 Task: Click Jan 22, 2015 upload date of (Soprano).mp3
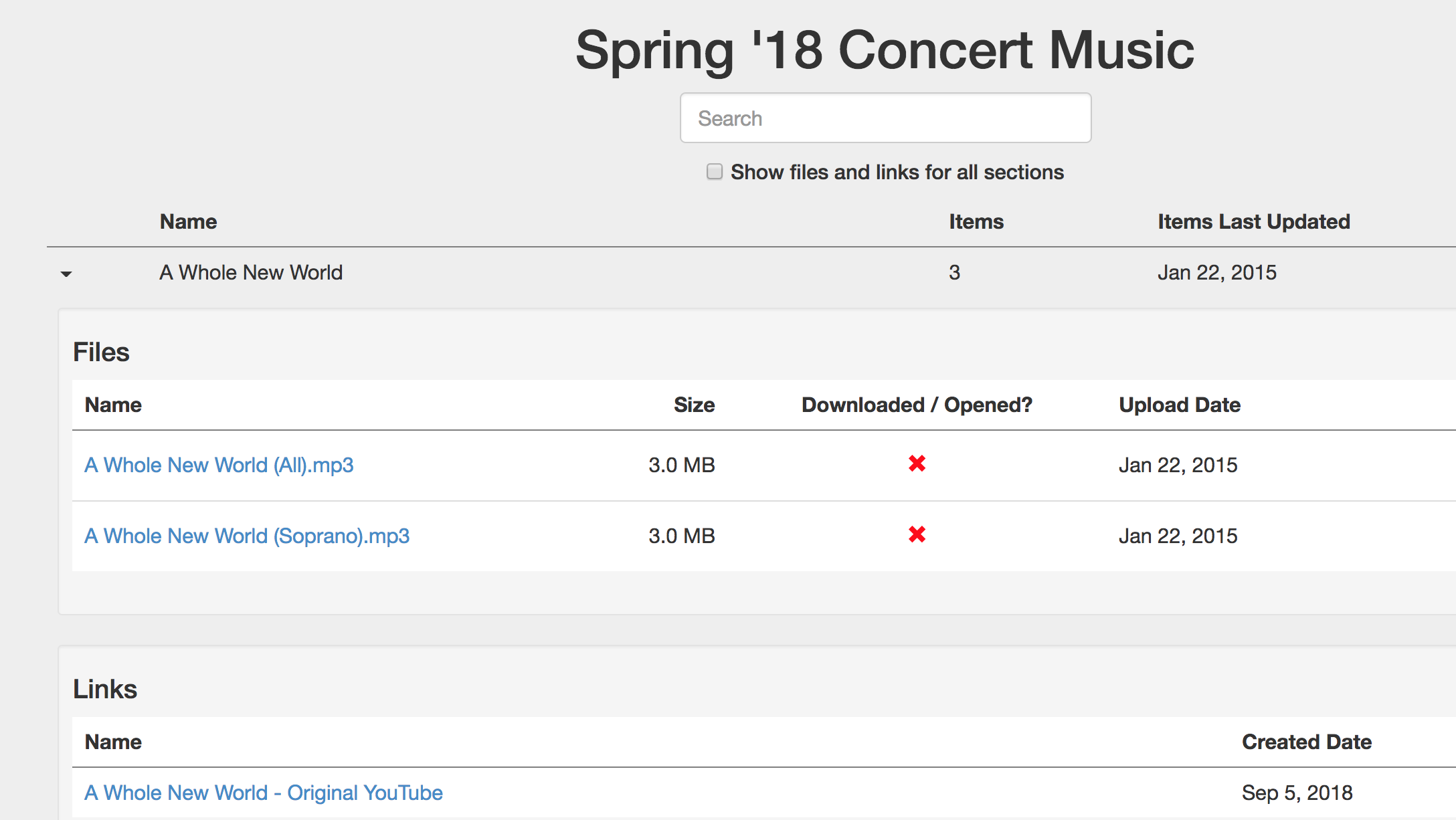point(1178,536)
